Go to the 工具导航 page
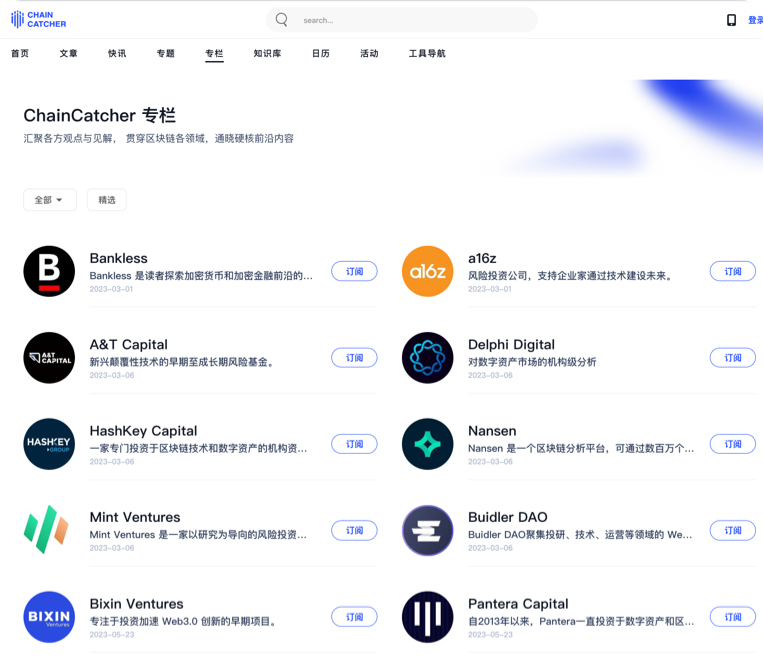The height and width of the screenshot is (668, 764). (427, 54)
